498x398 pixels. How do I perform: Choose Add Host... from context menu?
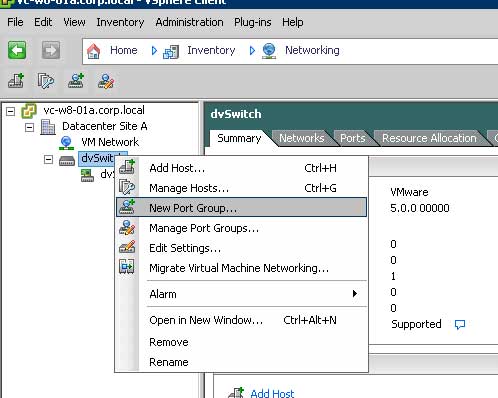coord(242,168)
